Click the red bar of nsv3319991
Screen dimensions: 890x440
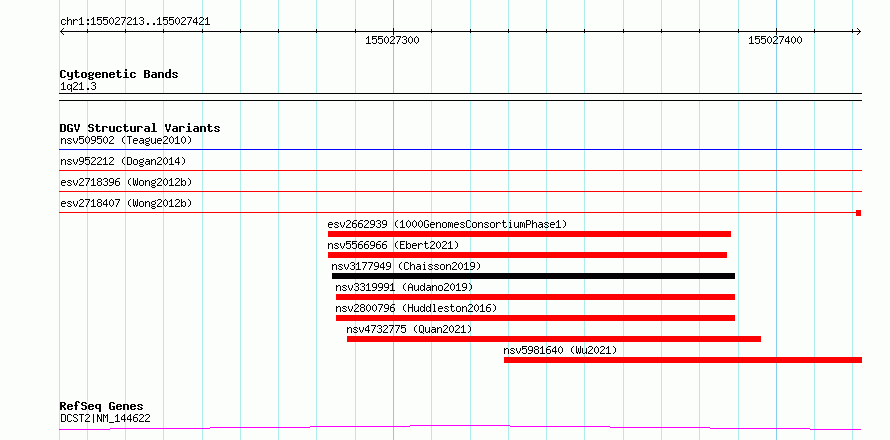pos(535,297)
